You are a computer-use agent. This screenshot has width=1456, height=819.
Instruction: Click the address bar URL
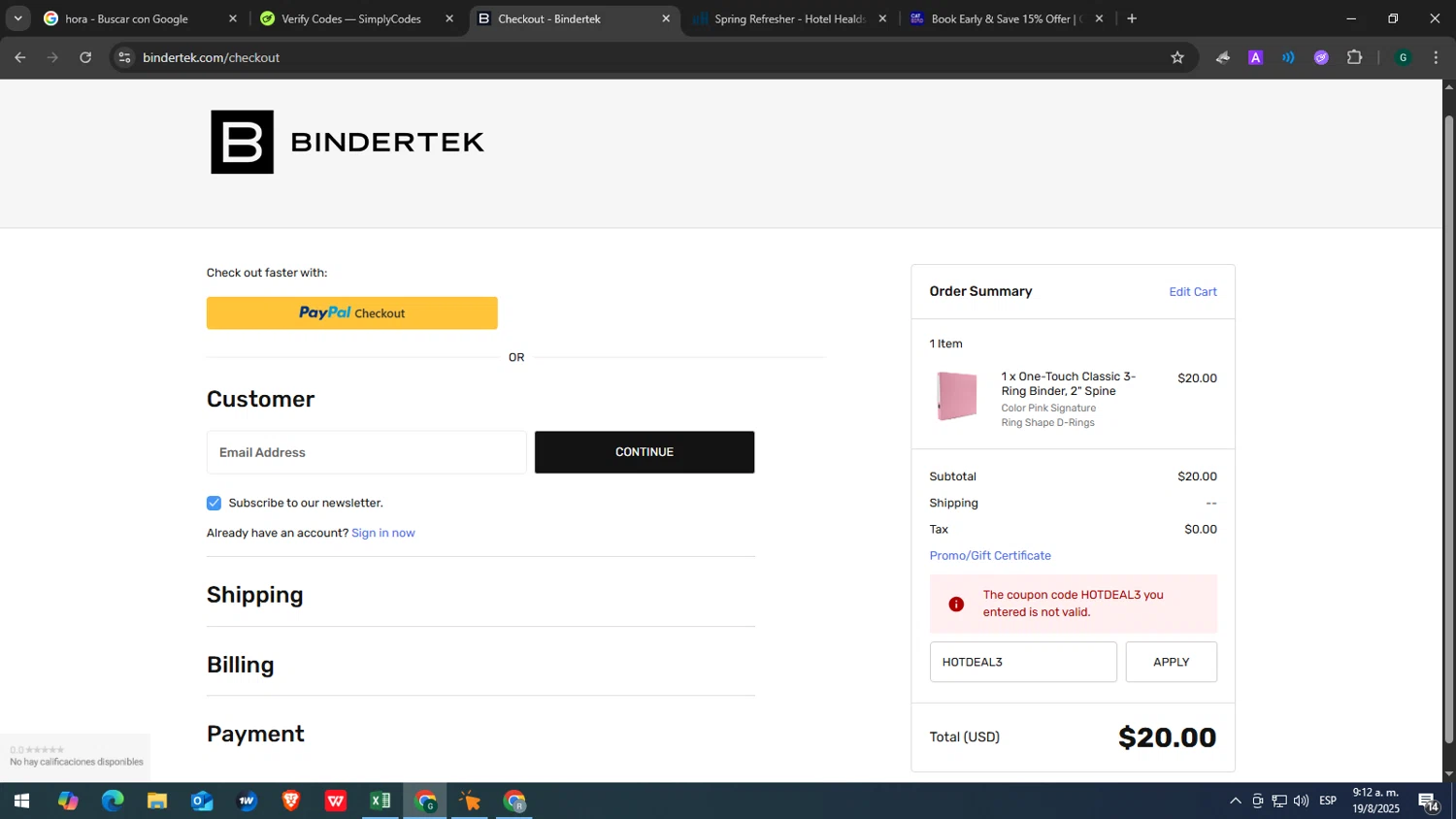tap(211, 57)
